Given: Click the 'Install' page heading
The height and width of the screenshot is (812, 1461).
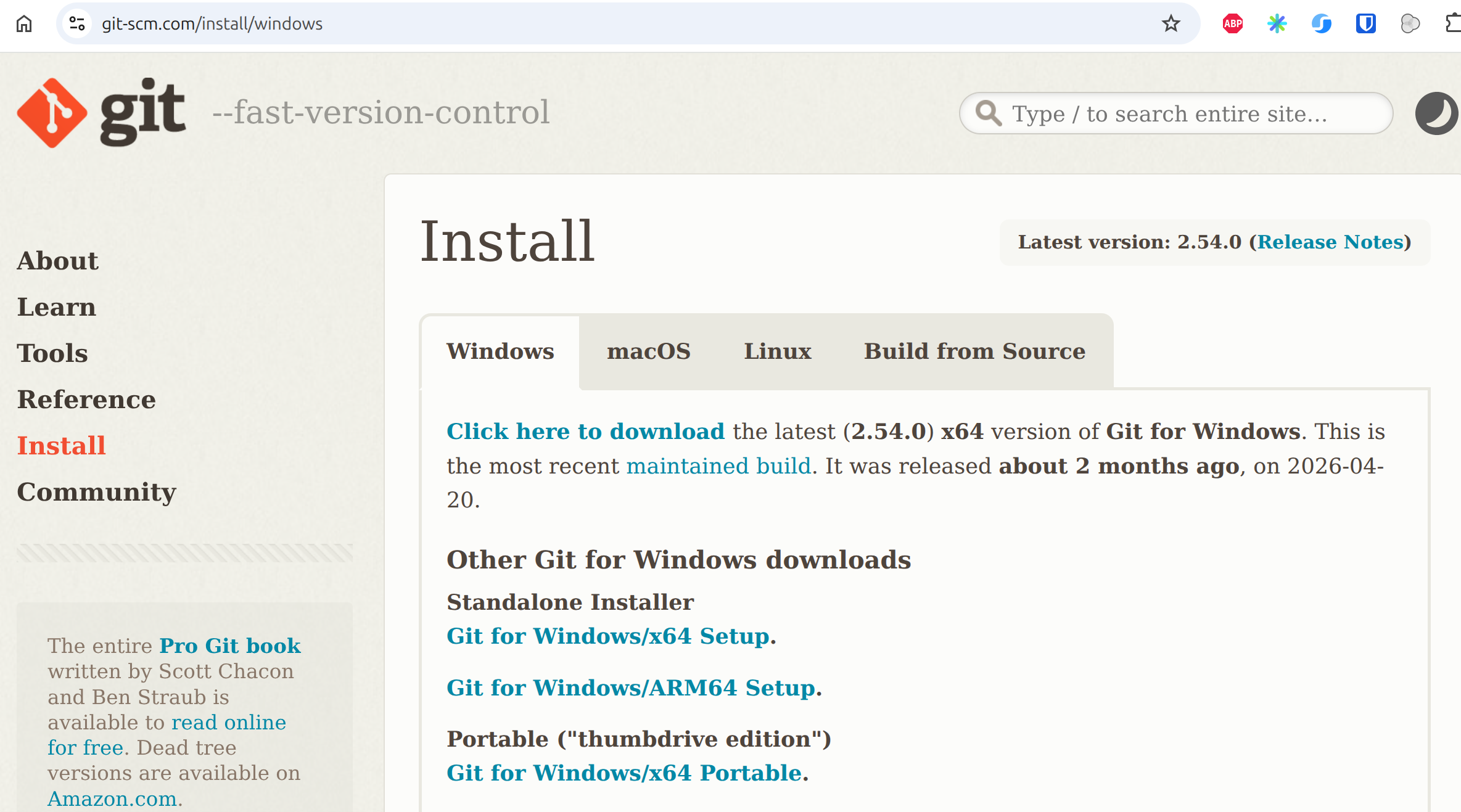Looking at the screenshot, I should click(x=507, y=241).
